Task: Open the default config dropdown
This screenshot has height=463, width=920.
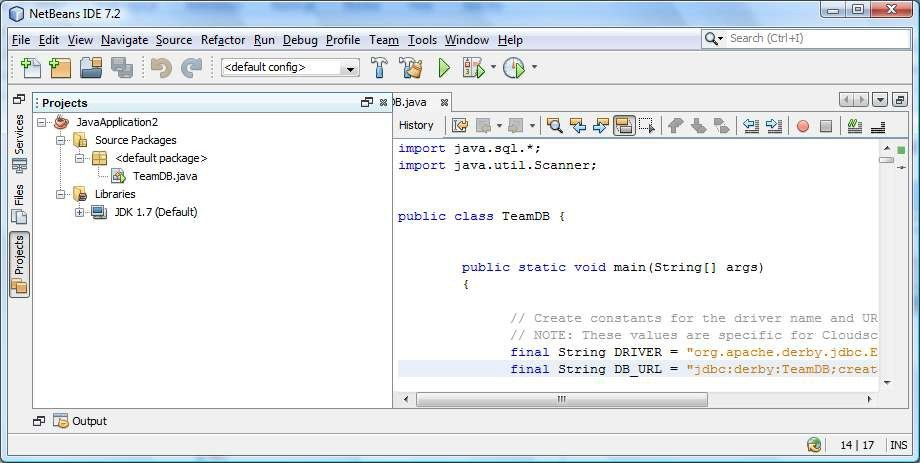Action: 290,68
